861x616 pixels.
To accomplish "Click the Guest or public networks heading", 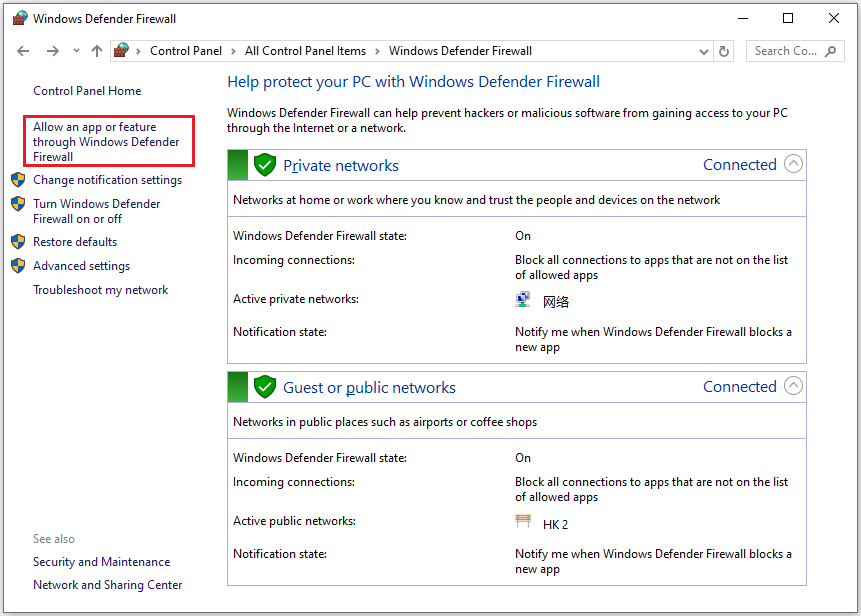I will coord(369,388).
